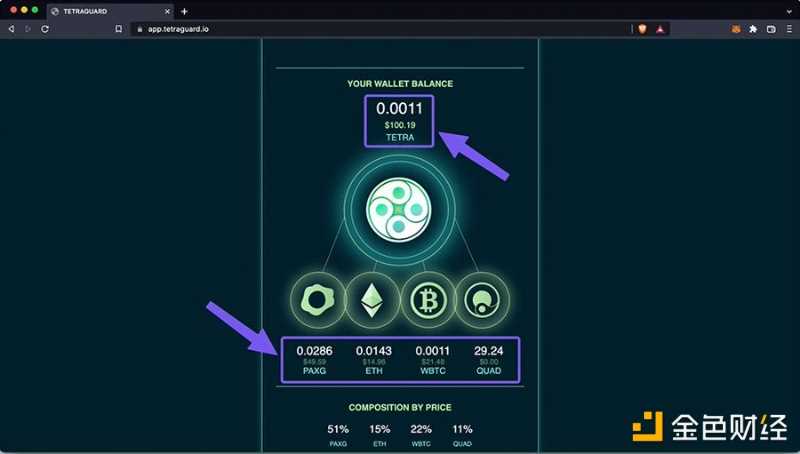Viewport: 800px width, 454px height.
Task: Switch to the TETRAGUARD tab
Action: 100,10
